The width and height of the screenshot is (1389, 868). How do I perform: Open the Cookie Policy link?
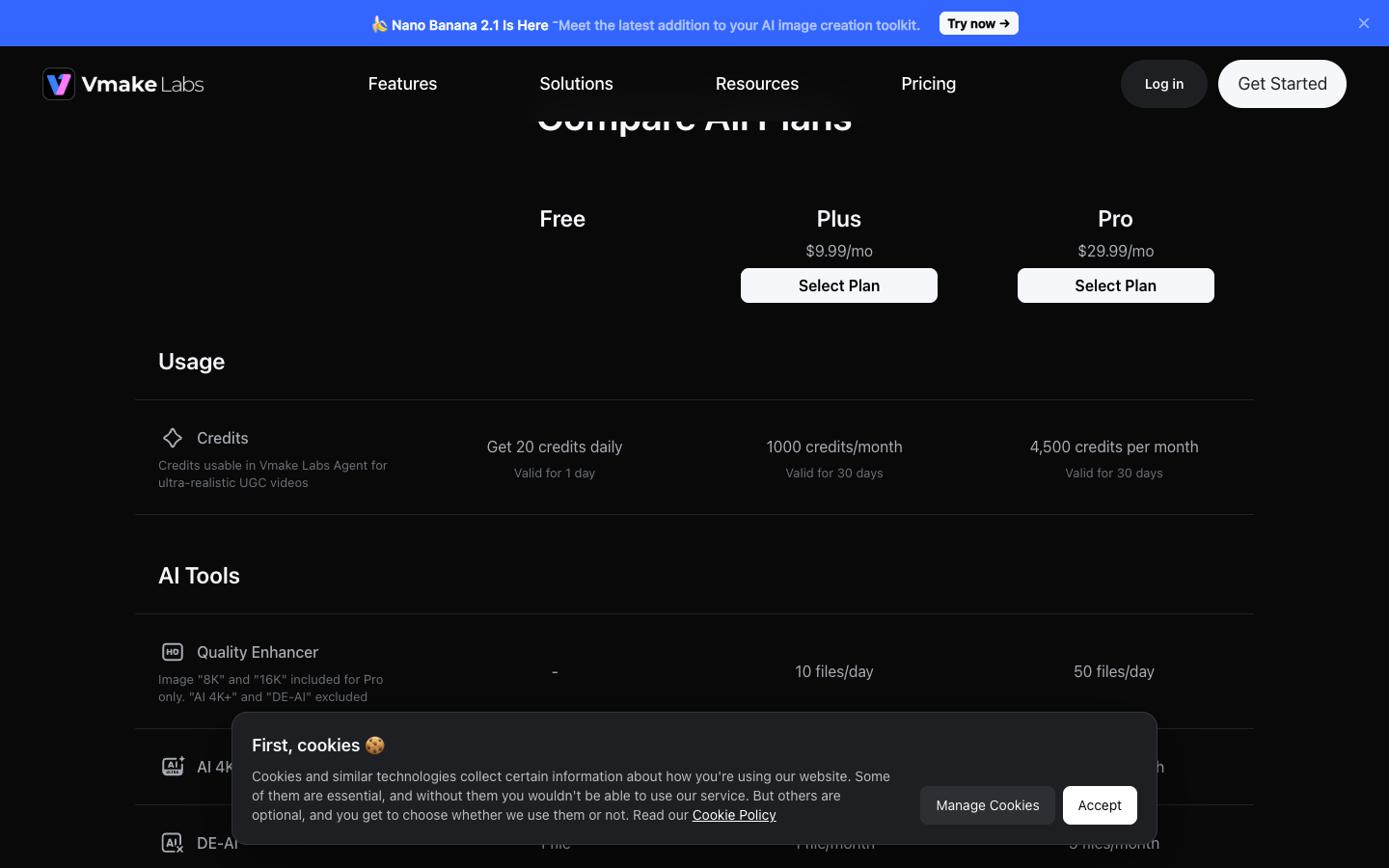point(734,815)
